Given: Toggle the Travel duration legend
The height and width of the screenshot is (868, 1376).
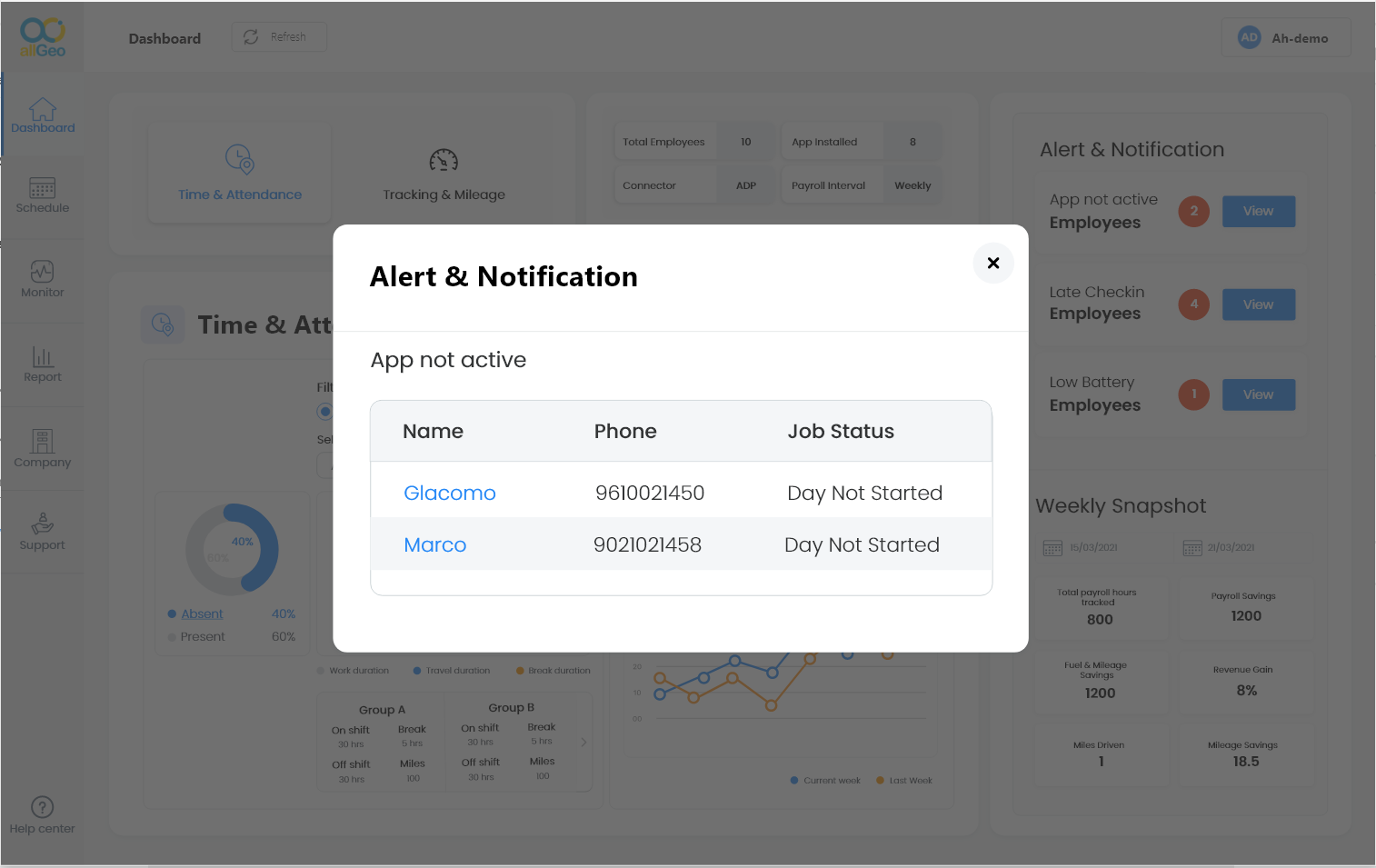Looking at the screenshot, I should pyautogui.click(x=452, y=671).
